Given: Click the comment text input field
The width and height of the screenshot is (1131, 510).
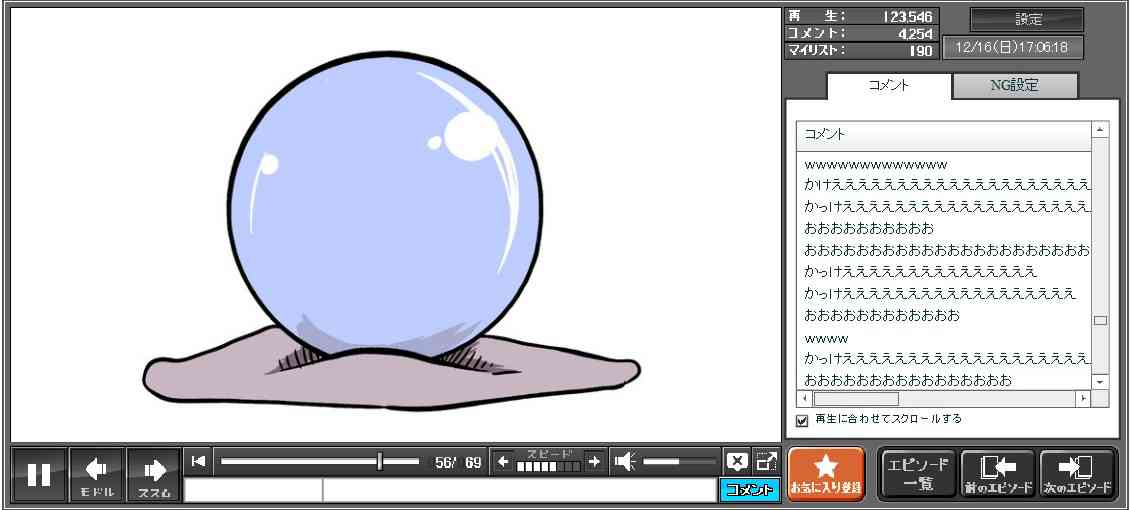Looking at the screenshot, I should (518, 490).
